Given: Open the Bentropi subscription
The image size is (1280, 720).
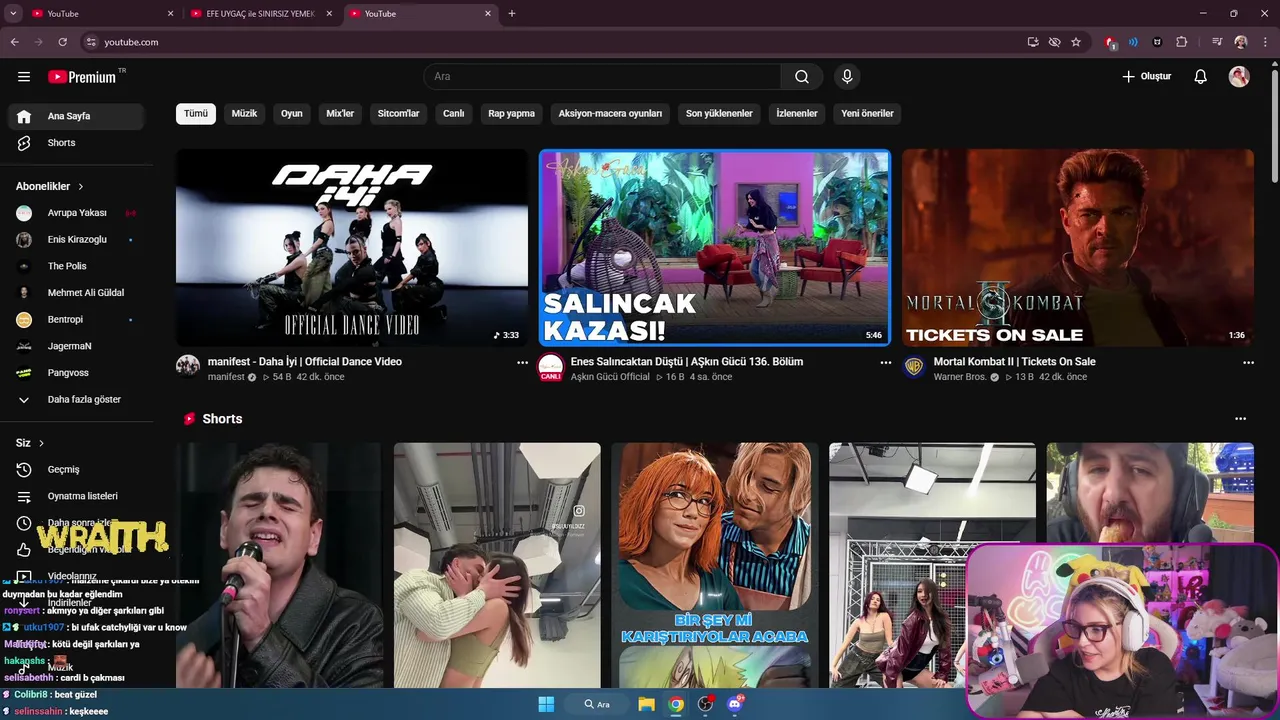Looking at the screenshot, I should [77, 320].
